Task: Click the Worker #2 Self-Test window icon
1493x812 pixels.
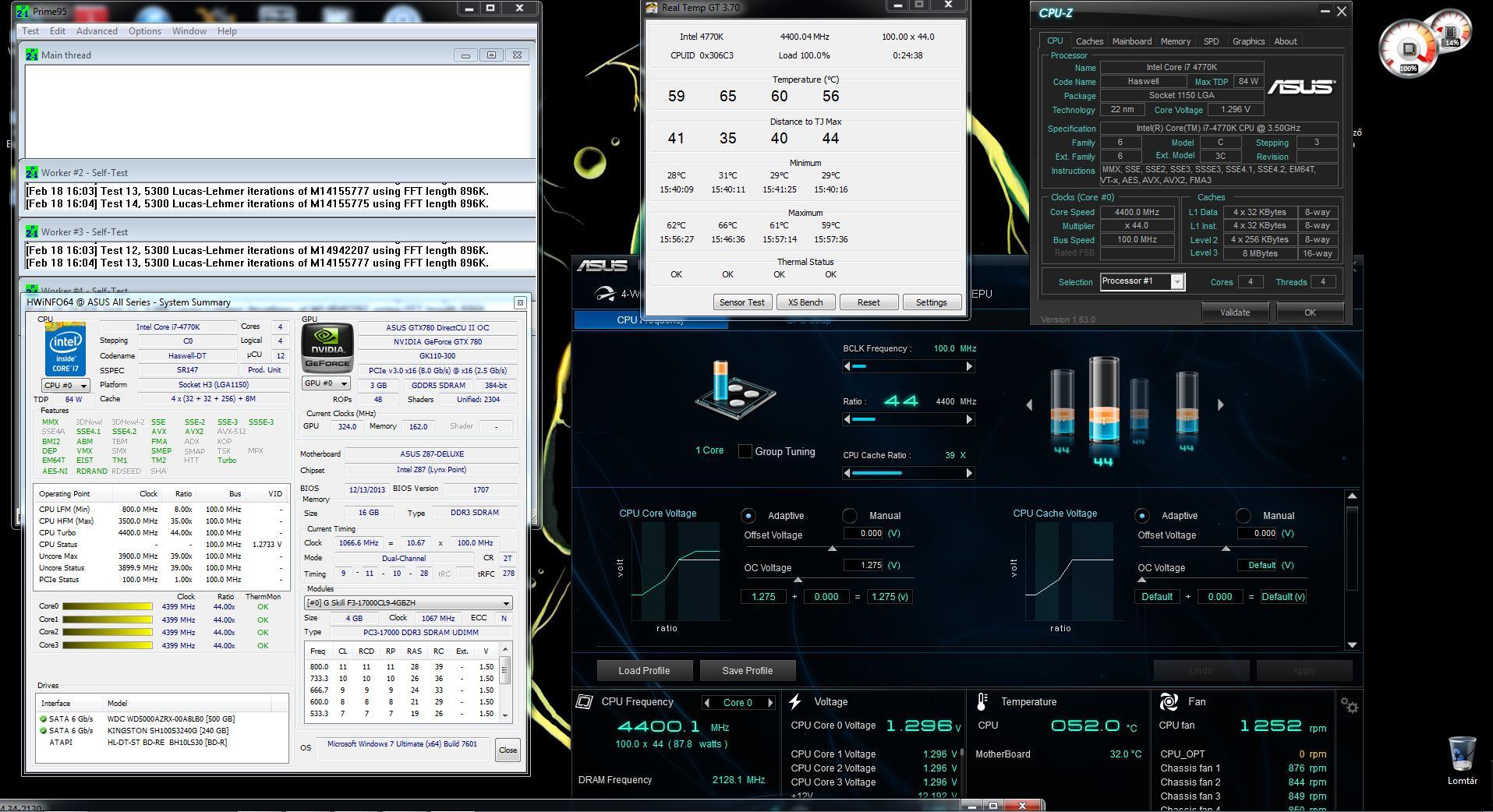Action: 32,172
